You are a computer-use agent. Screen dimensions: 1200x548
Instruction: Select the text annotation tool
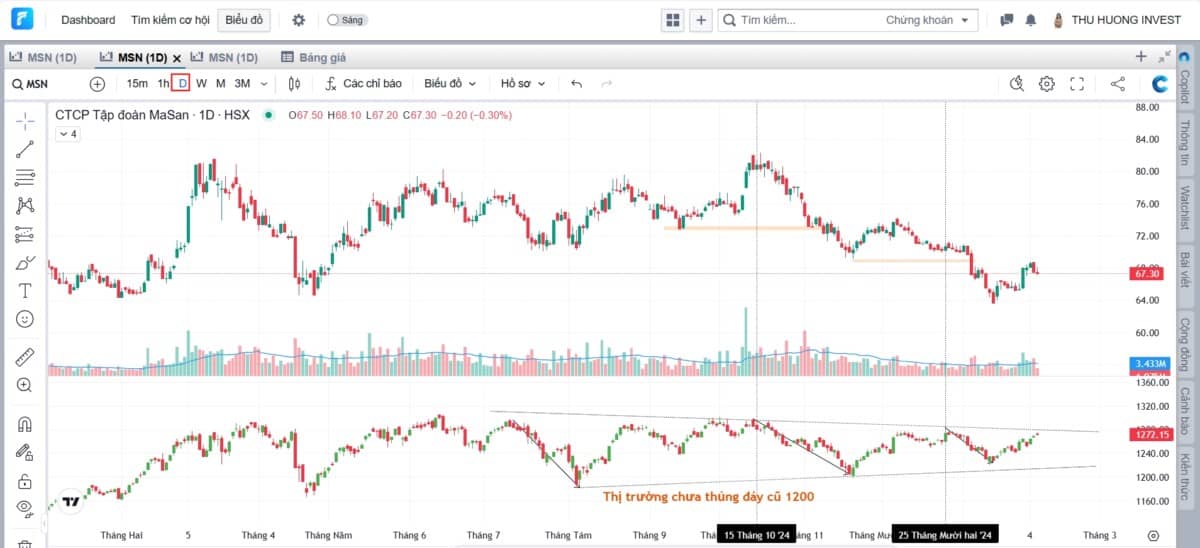pyautogui.click(x=25, y=291)
